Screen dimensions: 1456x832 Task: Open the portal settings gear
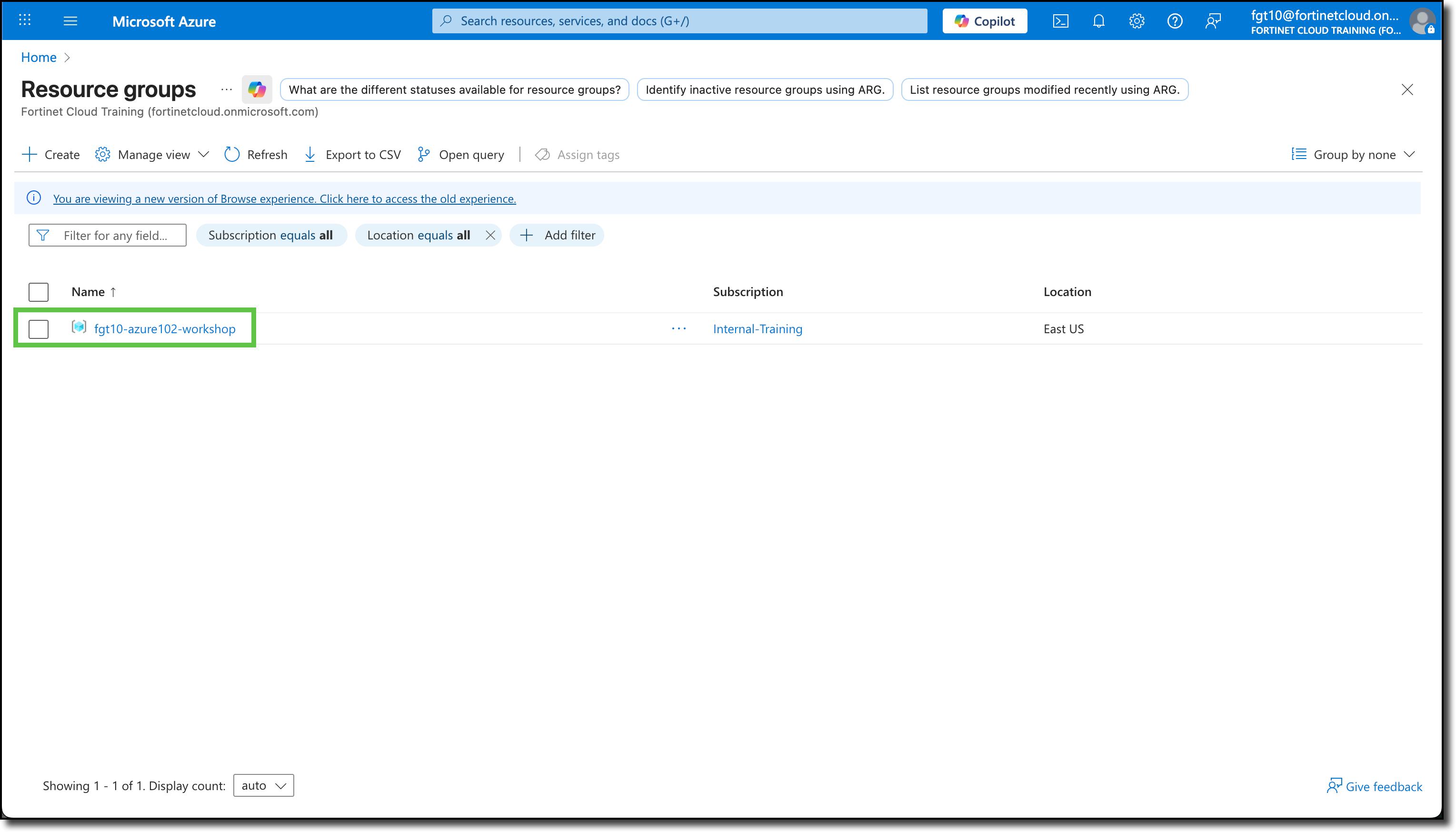tap(1136, 20)
